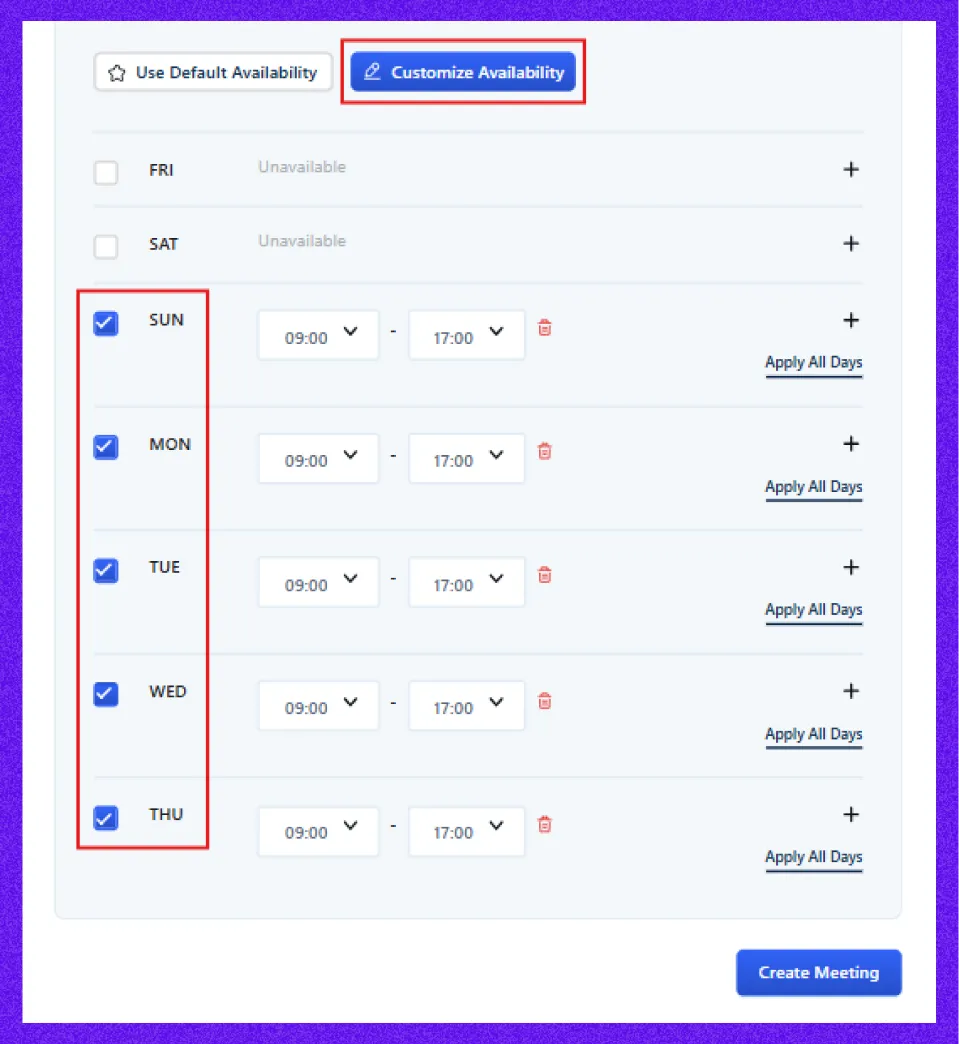959x1044 pixels.
Task: Add another time slot for MON
Action: 850,443
